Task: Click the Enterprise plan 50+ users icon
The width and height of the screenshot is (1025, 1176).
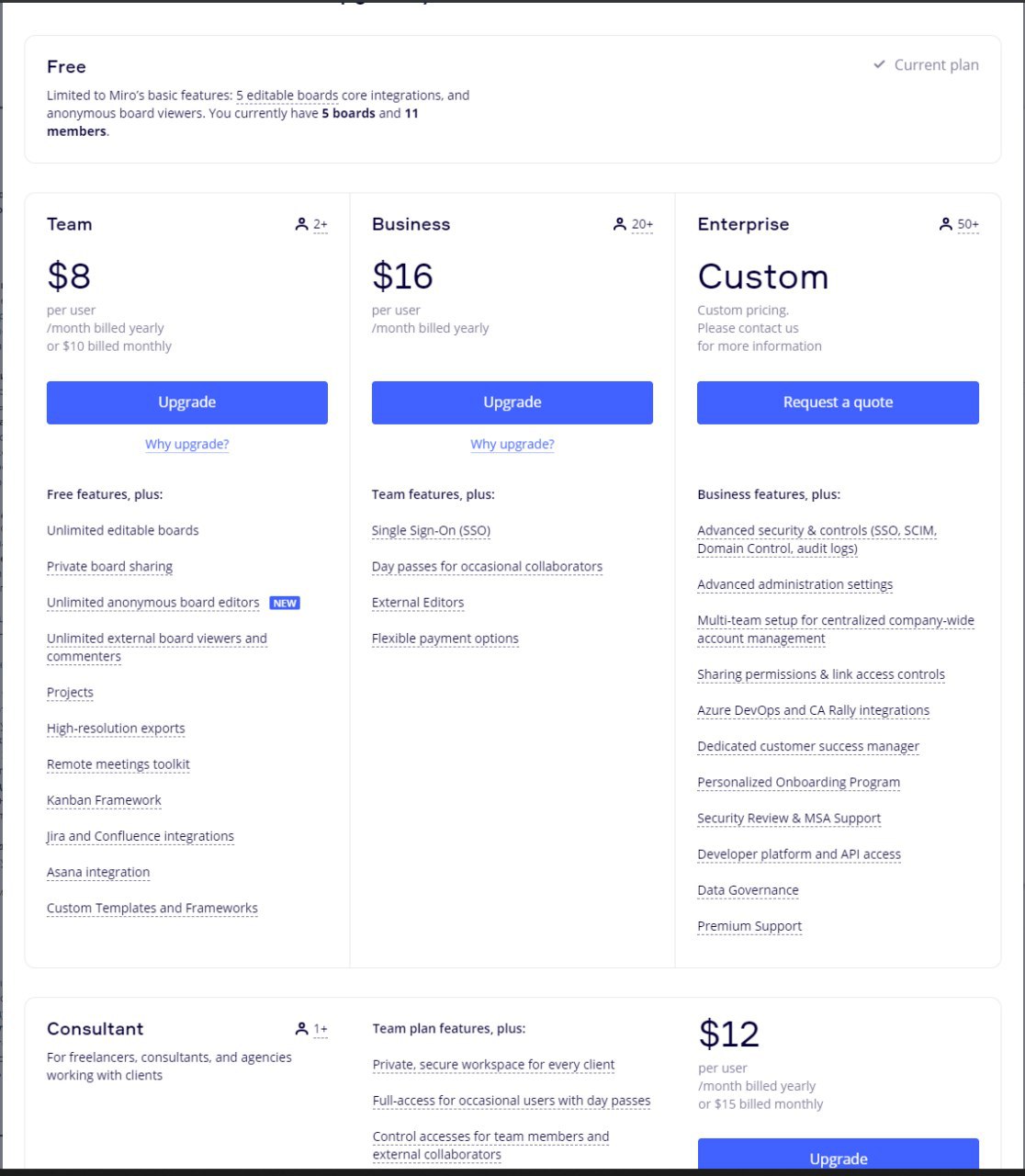Action: pos(946,224)
